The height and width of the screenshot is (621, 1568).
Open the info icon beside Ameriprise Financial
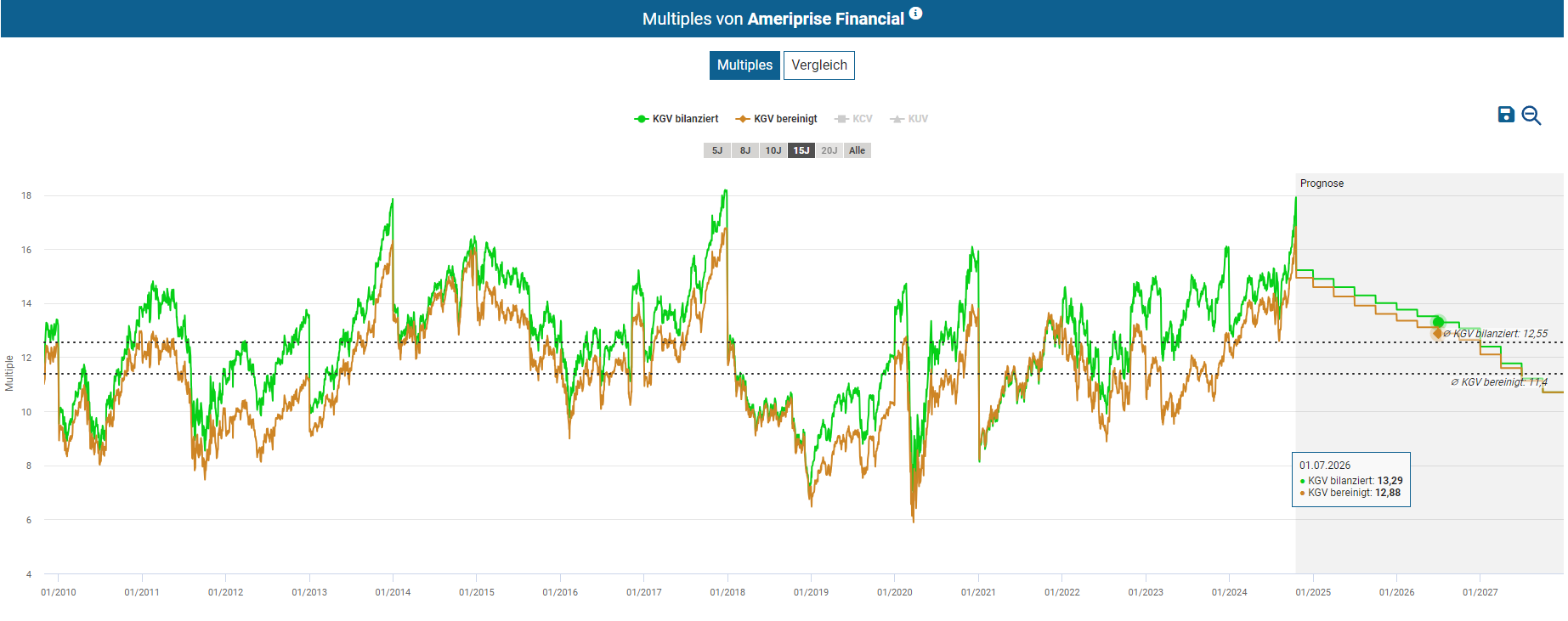[x=915, y=14]
